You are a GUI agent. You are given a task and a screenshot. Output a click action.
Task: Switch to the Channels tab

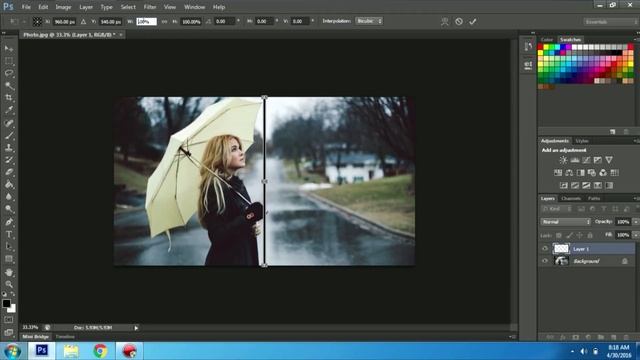(571, 198)
